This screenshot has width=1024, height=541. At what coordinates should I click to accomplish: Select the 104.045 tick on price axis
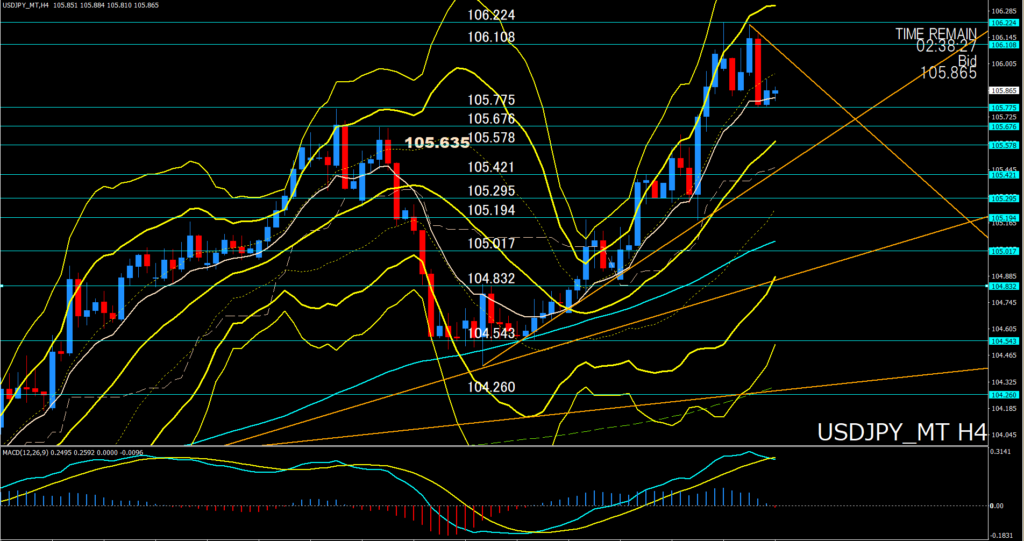(x=1002, y=434)
